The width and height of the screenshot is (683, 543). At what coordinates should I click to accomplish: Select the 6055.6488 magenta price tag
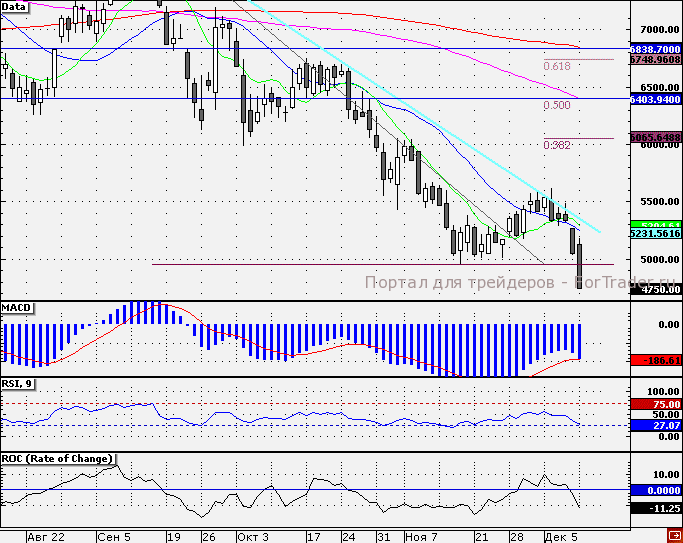coord(656,138)
